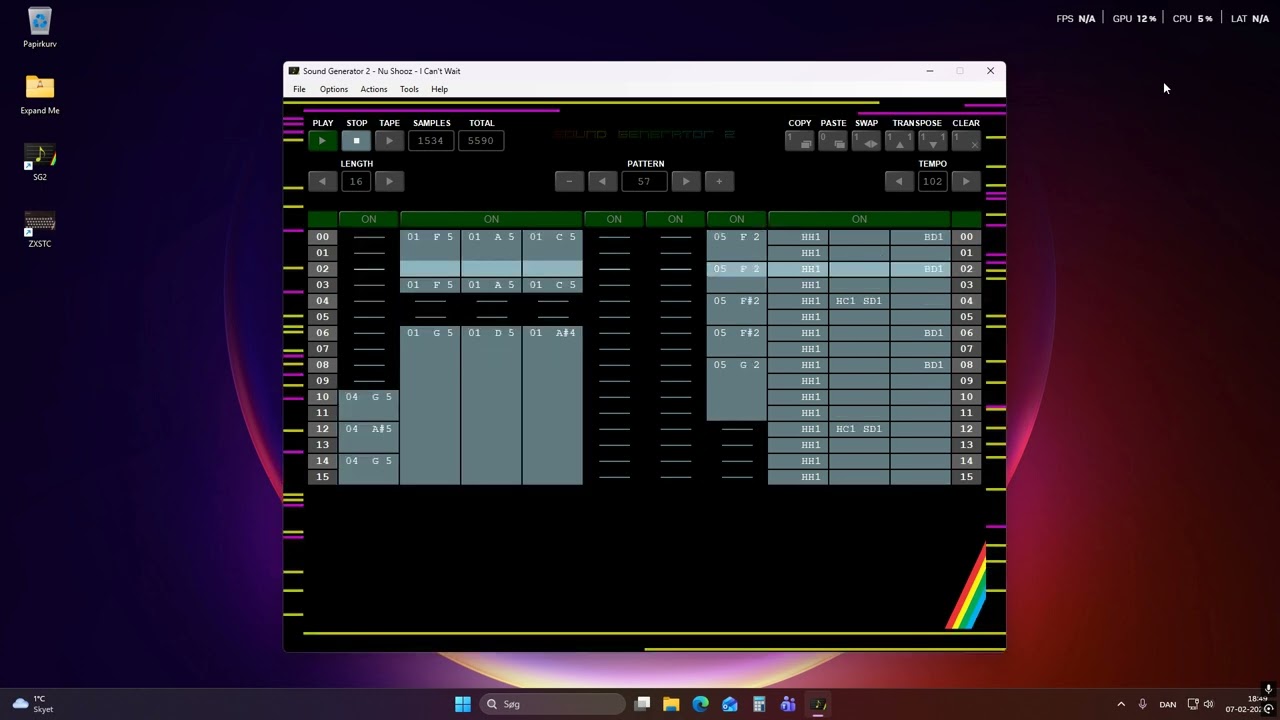Select the HC1 SD1 cell in row 04
Image resolution: width=1280 pixels, height=720 pixels.
coord(859,301)
